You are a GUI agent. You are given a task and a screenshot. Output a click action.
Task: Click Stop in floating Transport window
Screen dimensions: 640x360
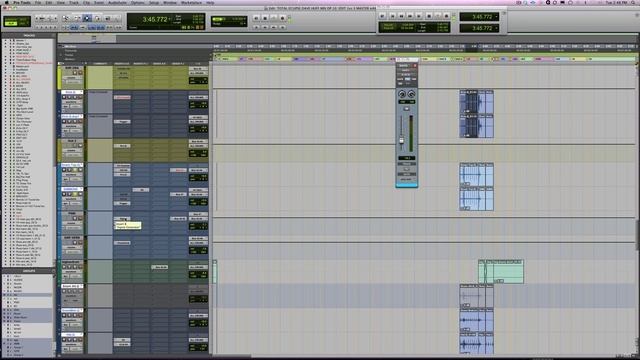[429, 16]
